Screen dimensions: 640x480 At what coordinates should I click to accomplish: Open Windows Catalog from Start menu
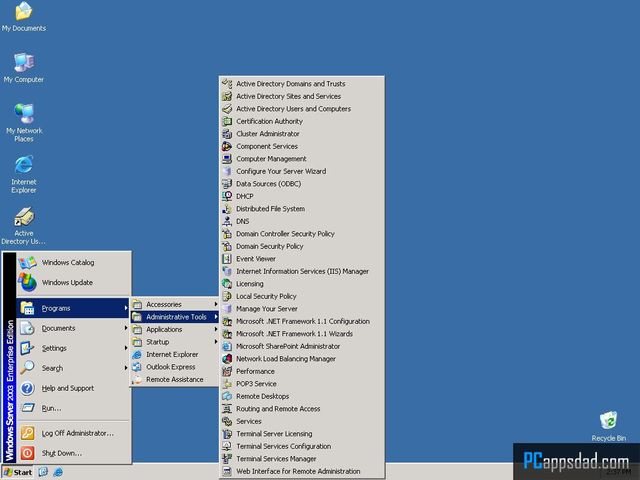73,262
